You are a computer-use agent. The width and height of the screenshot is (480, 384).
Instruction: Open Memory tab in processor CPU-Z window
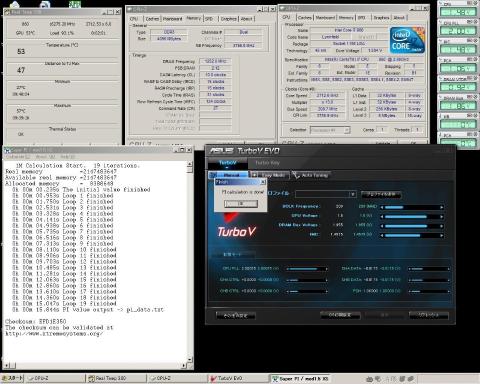coord(346,18)
